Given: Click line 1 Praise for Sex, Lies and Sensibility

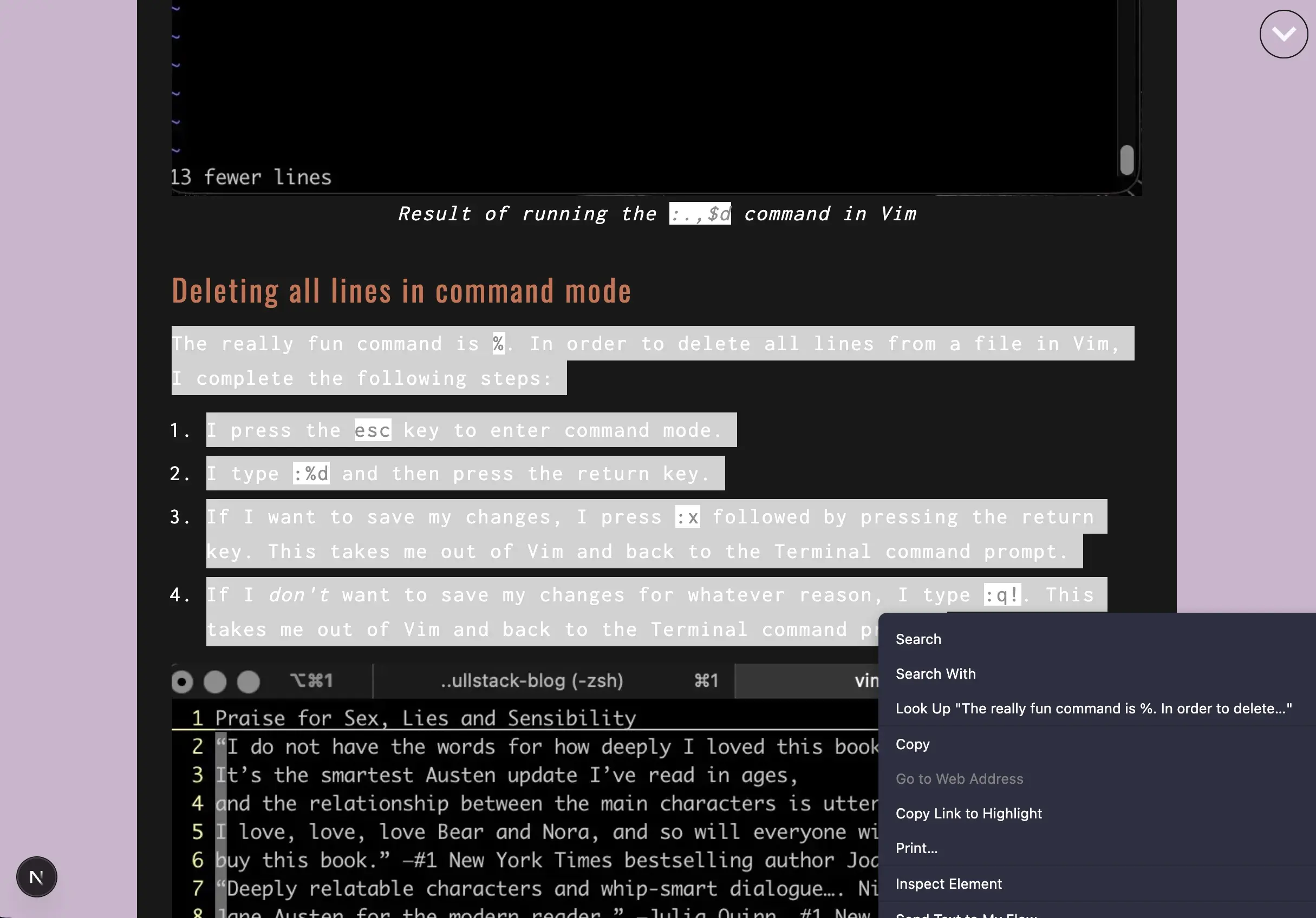Looking at the screenshot, I should (425, 718).
